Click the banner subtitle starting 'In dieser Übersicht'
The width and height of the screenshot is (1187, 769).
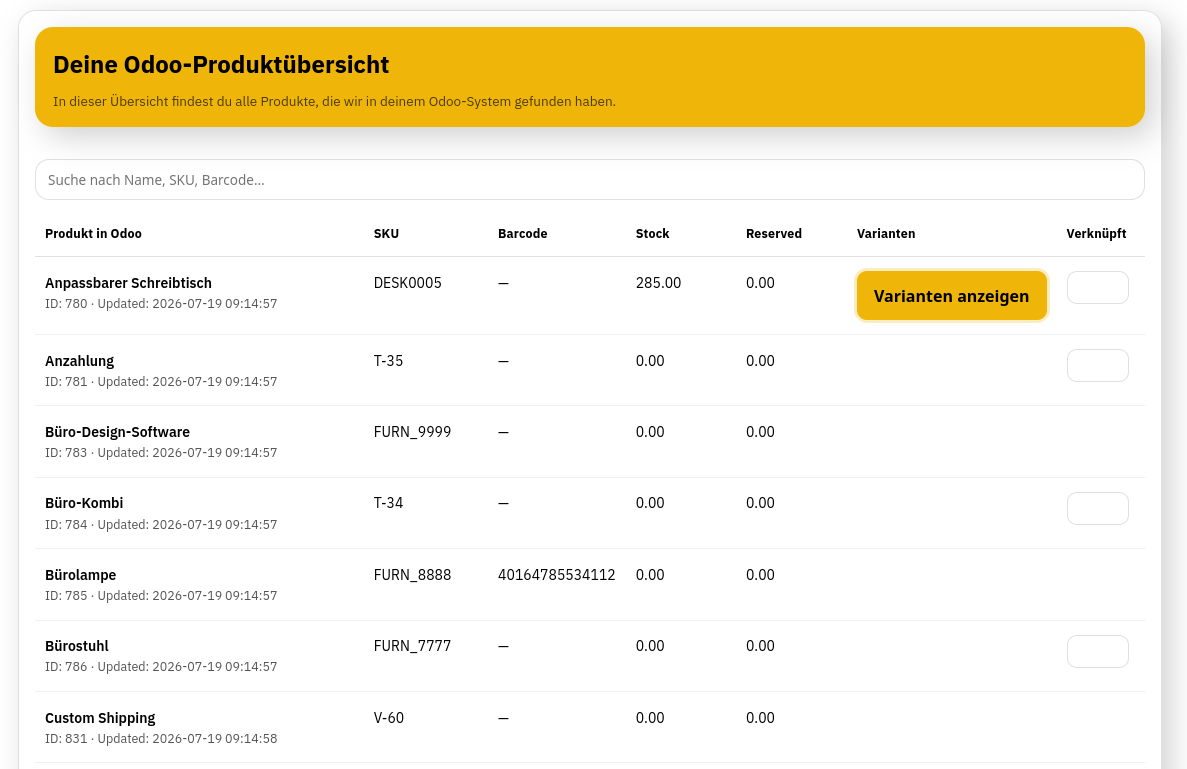click(x=335, y=101)
